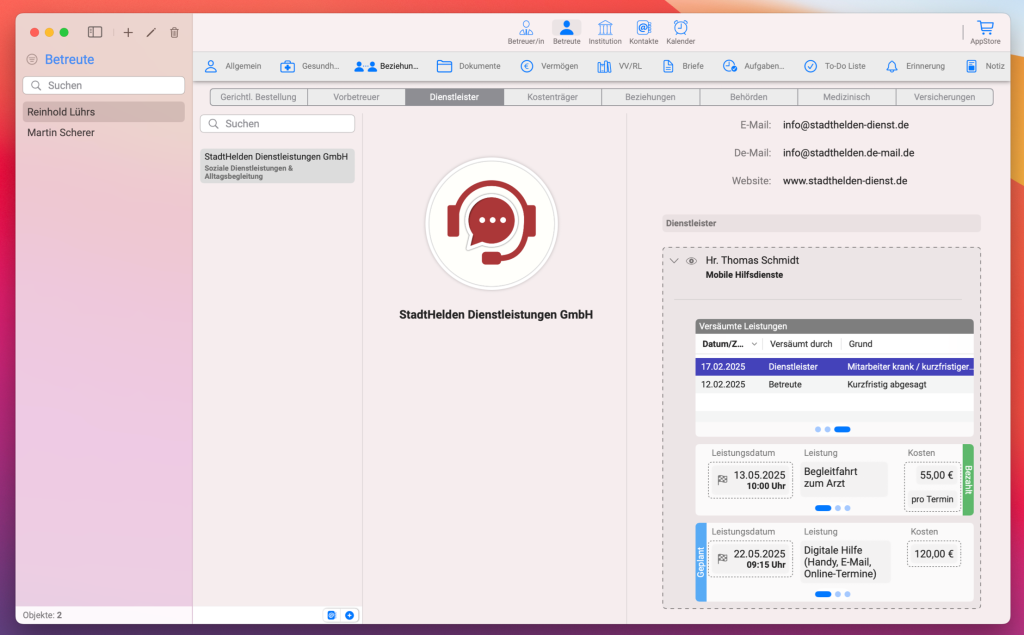Open the Institution section
Screen dimensions: 1024x635
coord(605,32)
